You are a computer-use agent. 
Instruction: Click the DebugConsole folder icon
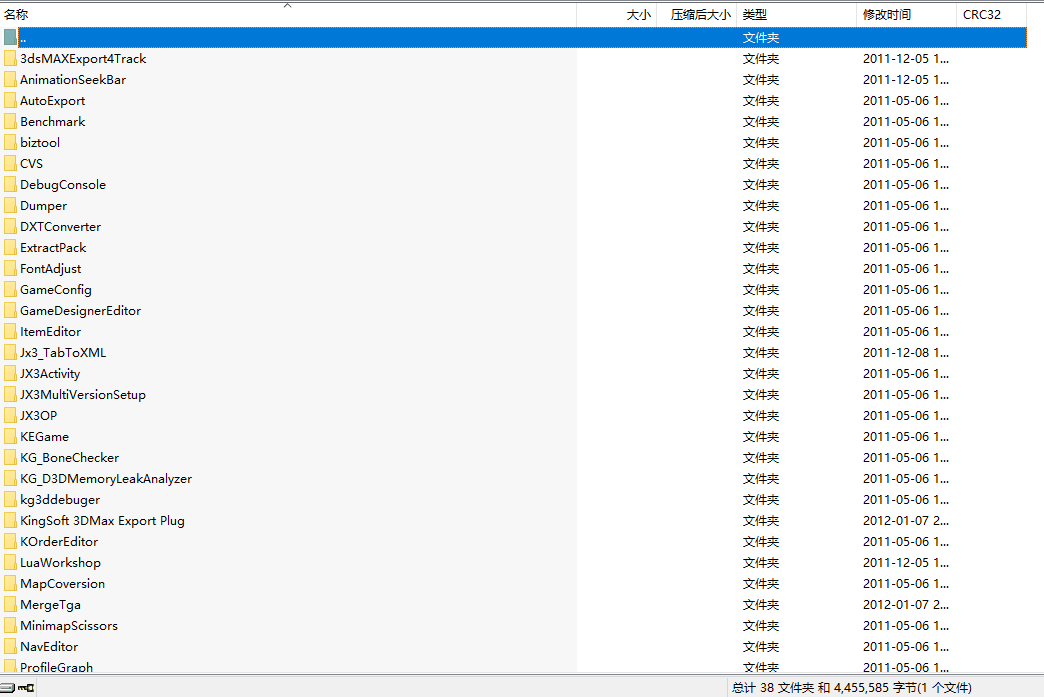pyautogui.click(x=10, y=184)
